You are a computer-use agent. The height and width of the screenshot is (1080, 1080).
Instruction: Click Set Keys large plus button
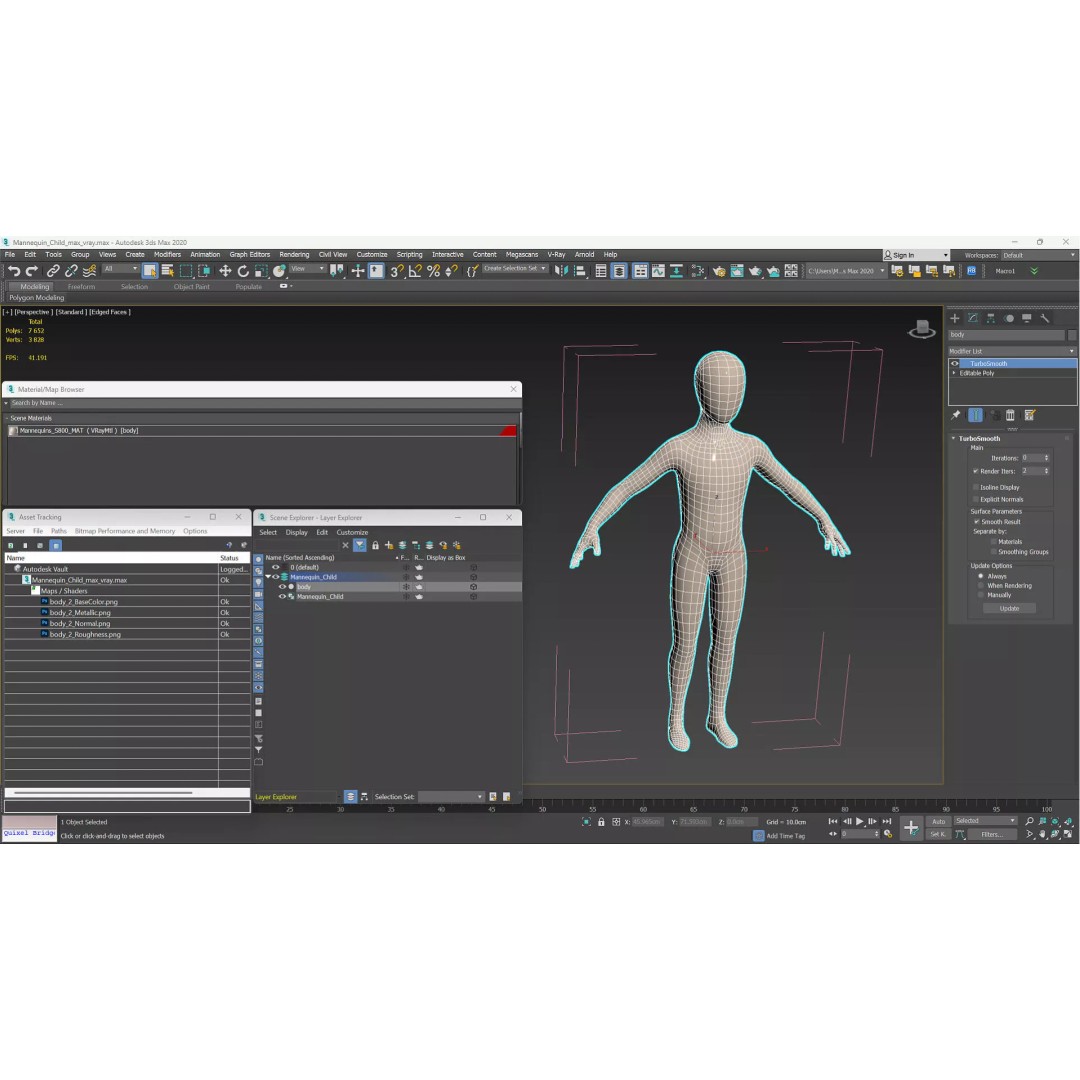tap(911, 828)
